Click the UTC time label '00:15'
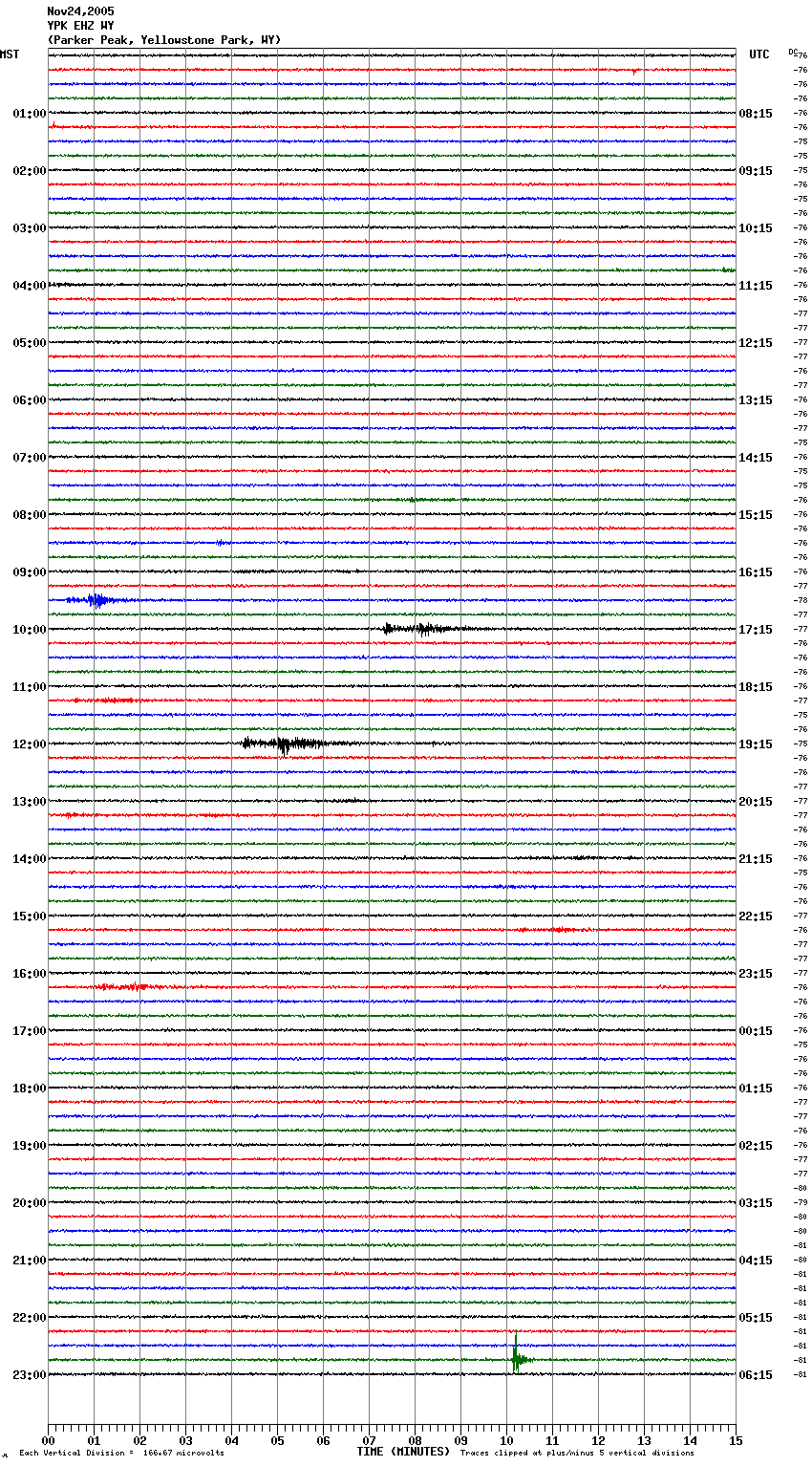 pos(756,1031)
